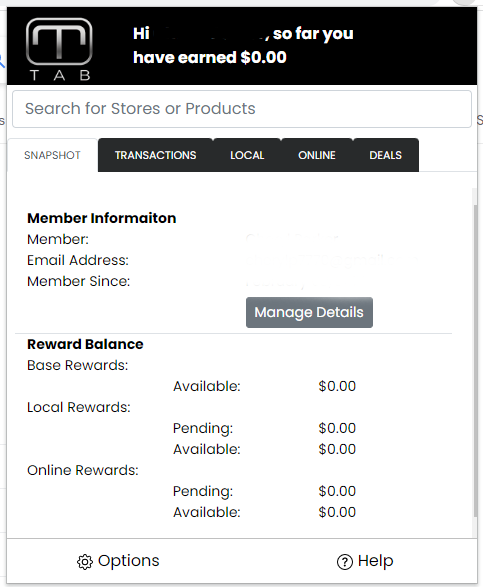Click the Member Informaiton heading
Image resolution: width=483 pixels, height=587 pixels.
[x=101, y=218]
